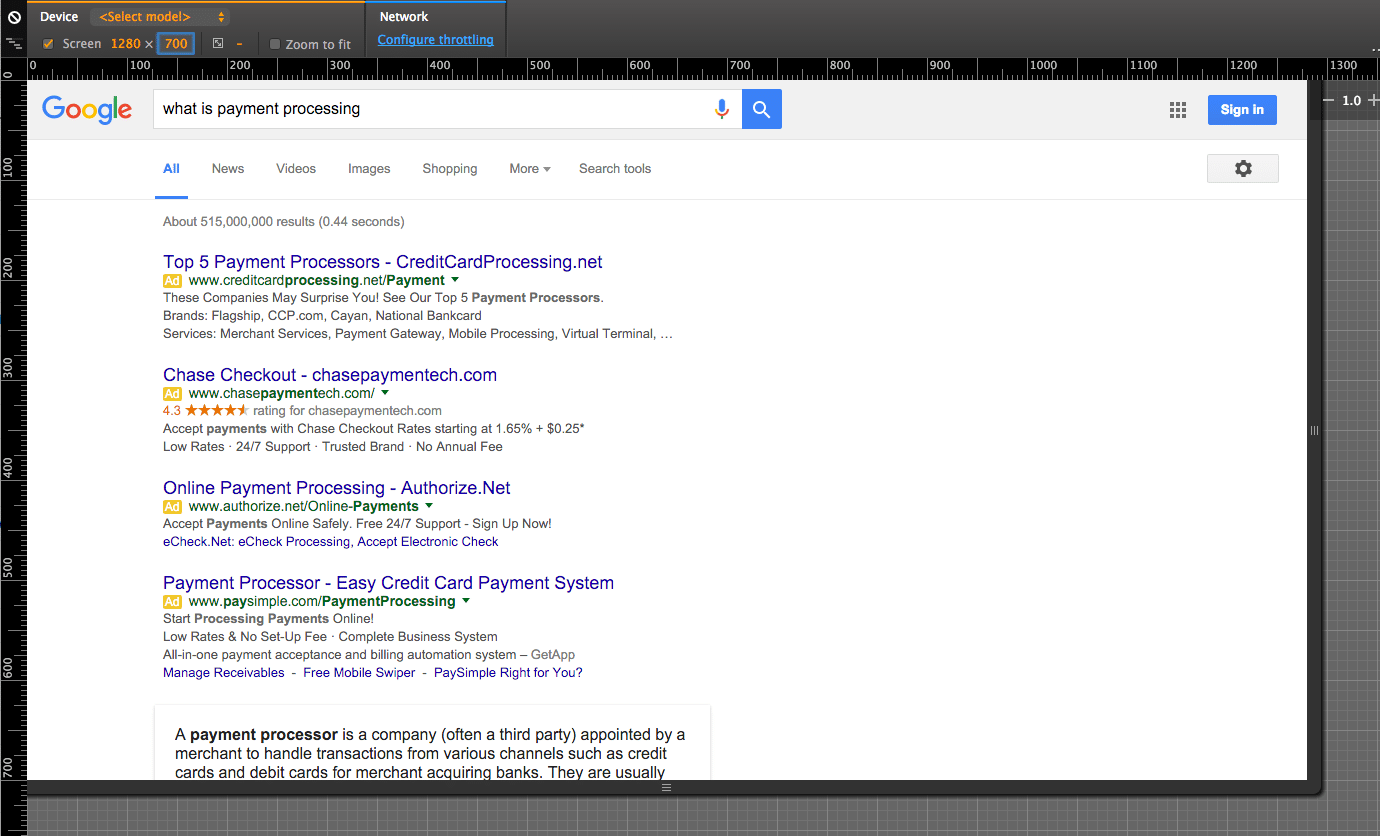
Task: Click the Device label in toolbar
Action: click(x=59, y=17)
